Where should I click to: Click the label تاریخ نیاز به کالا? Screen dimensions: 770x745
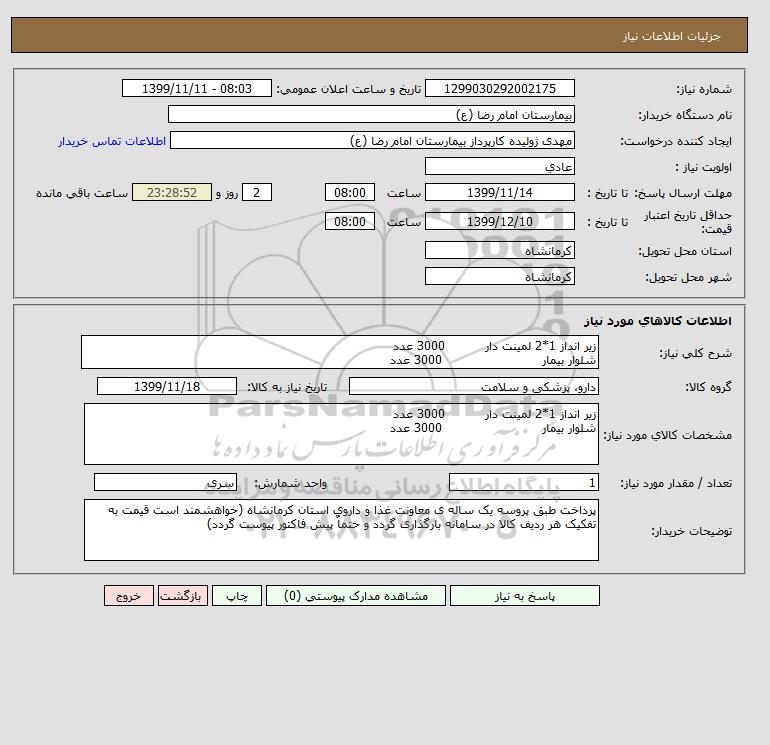tap(287, 387)
